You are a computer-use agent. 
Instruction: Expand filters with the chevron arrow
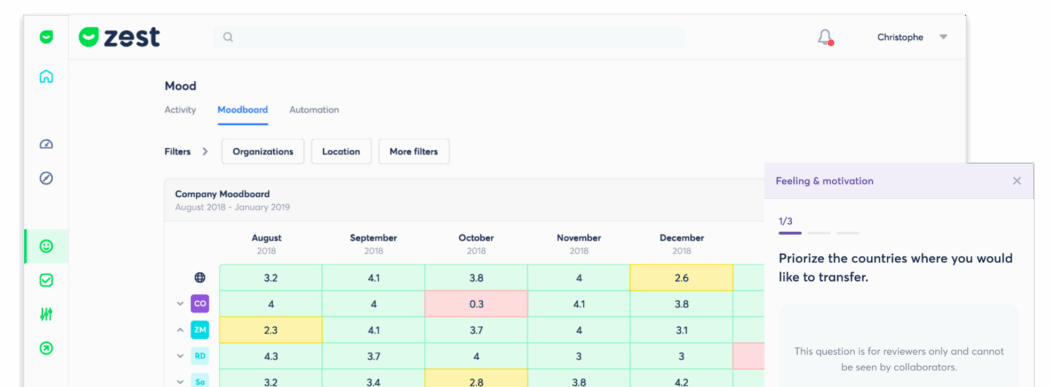[205, 151]
